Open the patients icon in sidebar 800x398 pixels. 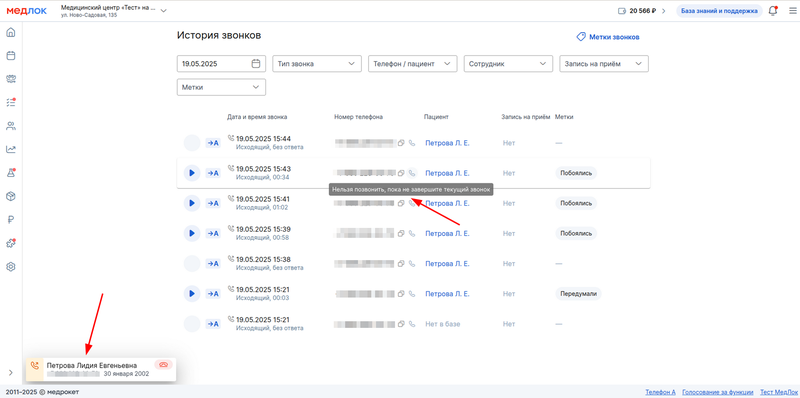11,126
